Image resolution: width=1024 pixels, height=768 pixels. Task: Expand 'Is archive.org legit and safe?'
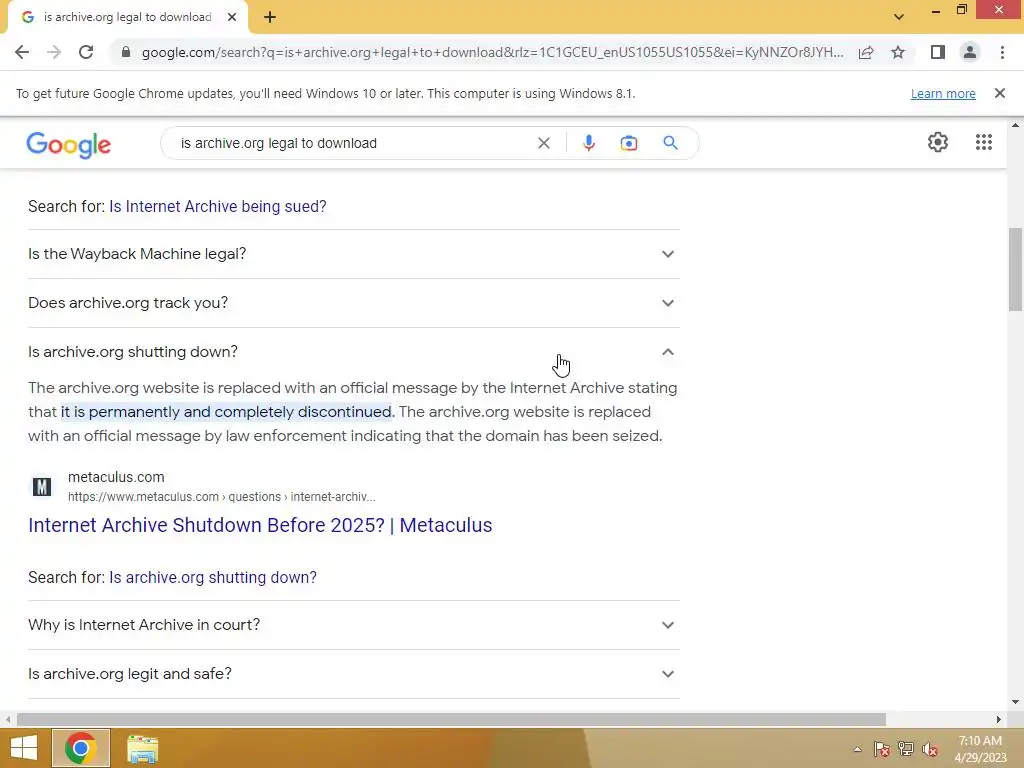(x=353, y=674)
